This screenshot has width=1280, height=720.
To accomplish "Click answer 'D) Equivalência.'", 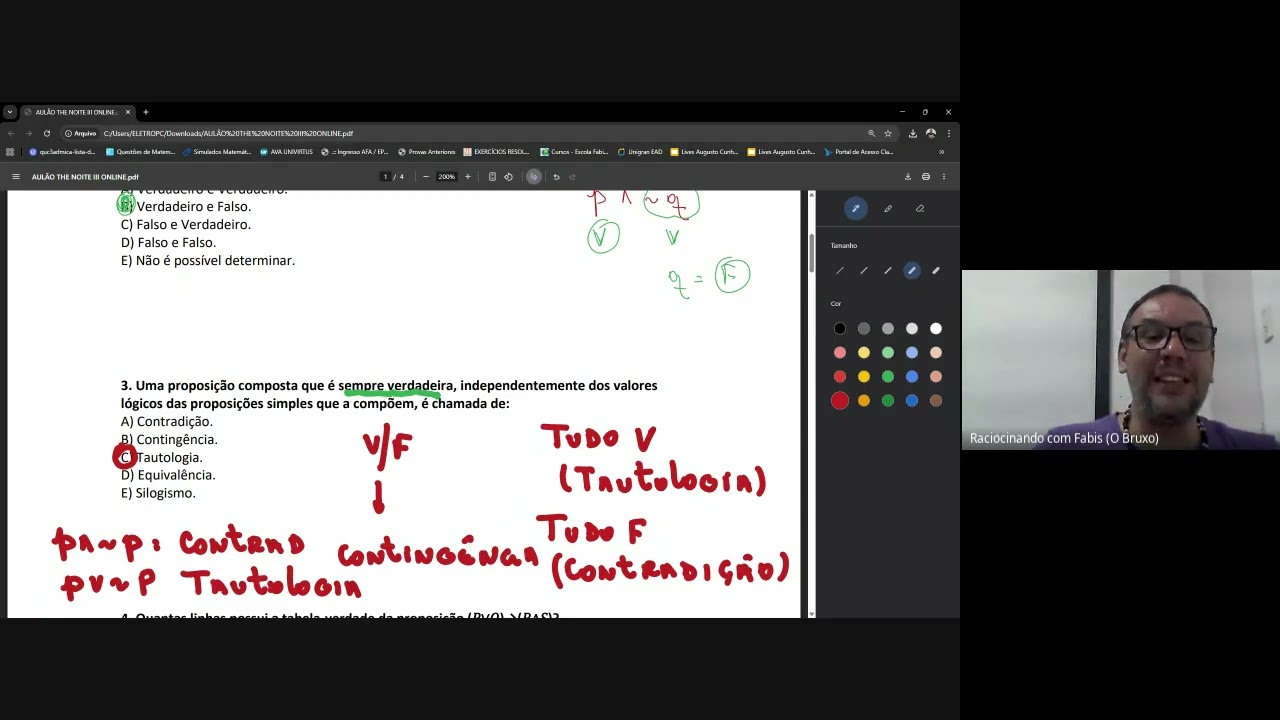I will click(x=168, y=475).
